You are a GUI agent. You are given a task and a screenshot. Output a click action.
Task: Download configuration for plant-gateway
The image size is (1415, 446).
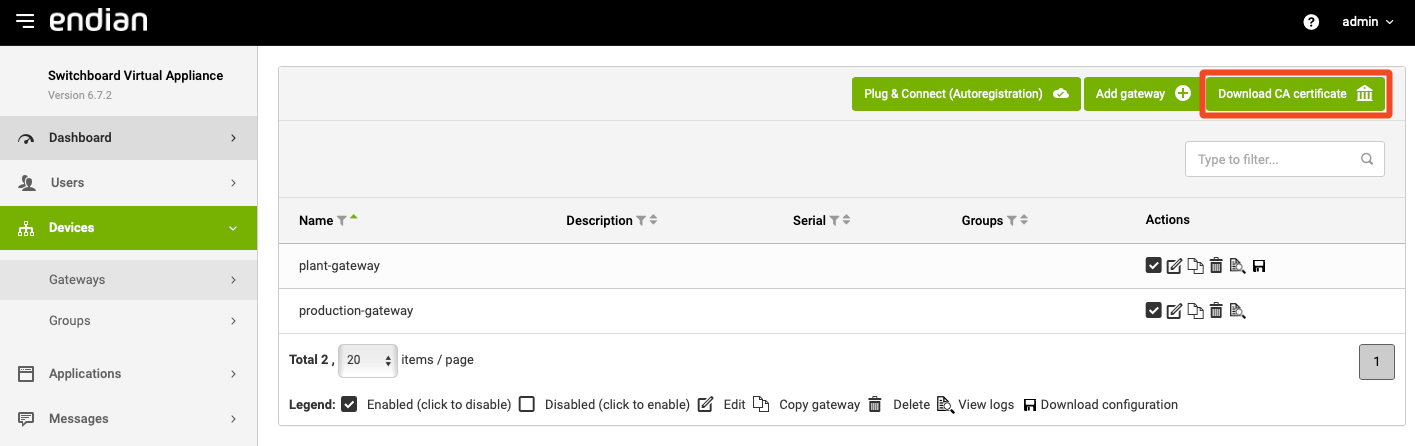(1259, 266)
